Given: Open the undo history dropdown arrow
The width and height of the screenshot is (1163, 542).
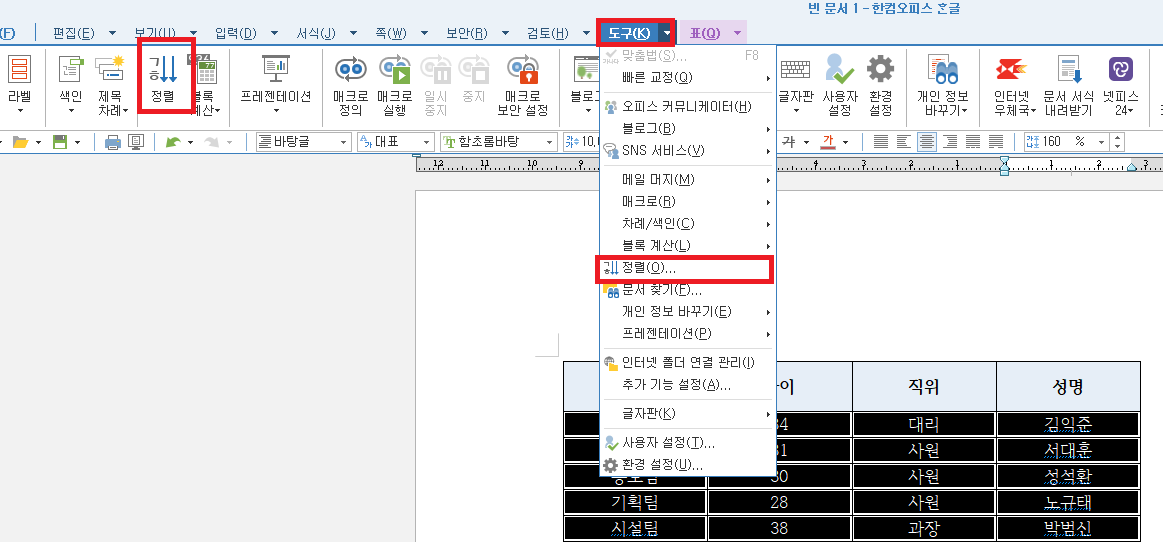Looking at the screenshot, I should pyautogui.click(x=191, y=142).
